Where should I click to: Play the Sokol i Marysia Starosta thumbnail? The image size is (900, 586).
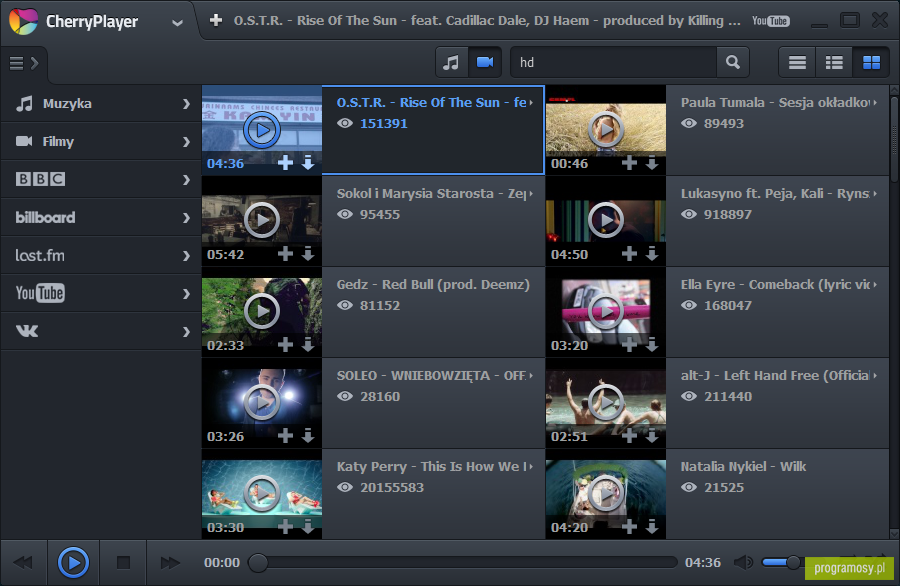pyautogui.click(x=262, y=220)
